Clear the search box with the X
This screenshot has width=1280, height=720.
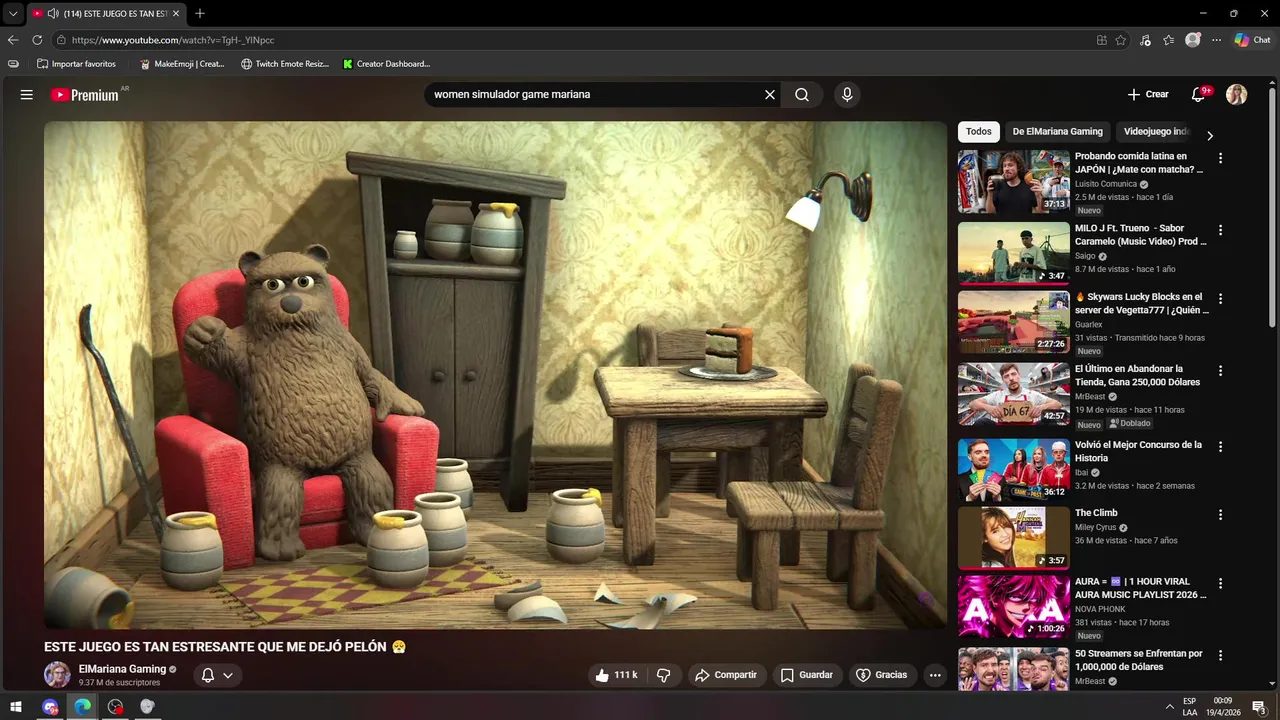[770, 95]
